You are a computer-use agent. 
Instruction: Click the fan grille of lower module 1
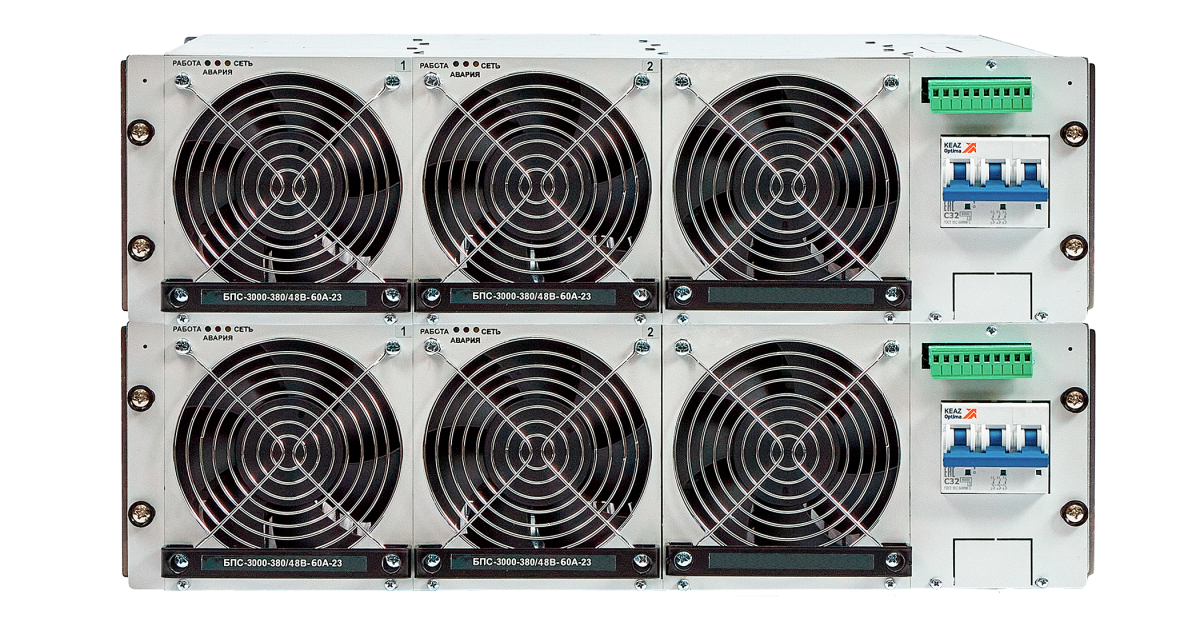tap(287, 448)
